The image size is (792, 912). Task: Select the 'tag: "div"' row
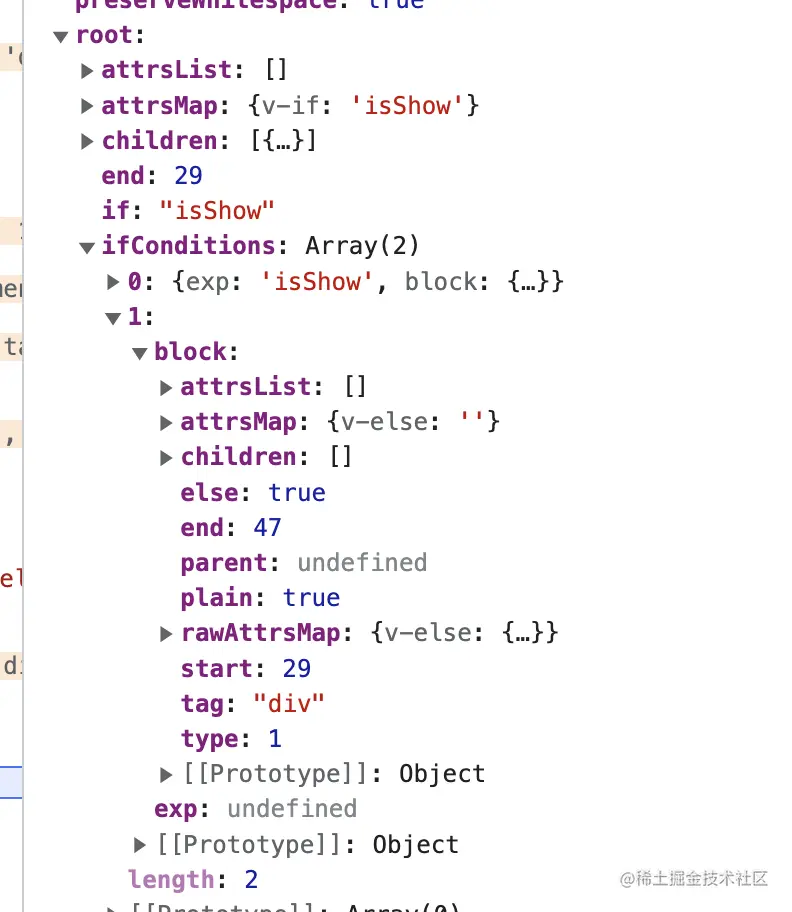pos(252,704)
